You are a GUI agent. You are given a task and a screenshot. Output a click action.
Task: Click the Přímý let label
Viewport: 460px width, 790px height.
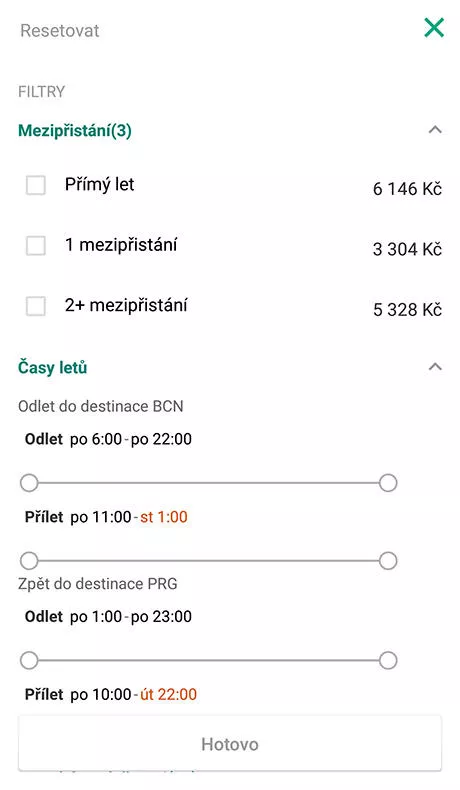pyautogui.click(x=99, y=185)
